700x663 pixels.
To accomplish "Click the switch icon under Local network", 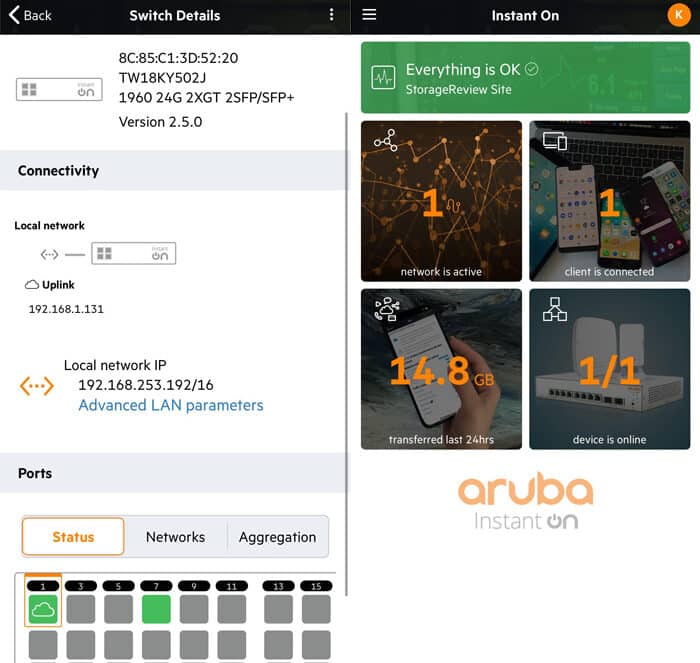I will point(133,253).
